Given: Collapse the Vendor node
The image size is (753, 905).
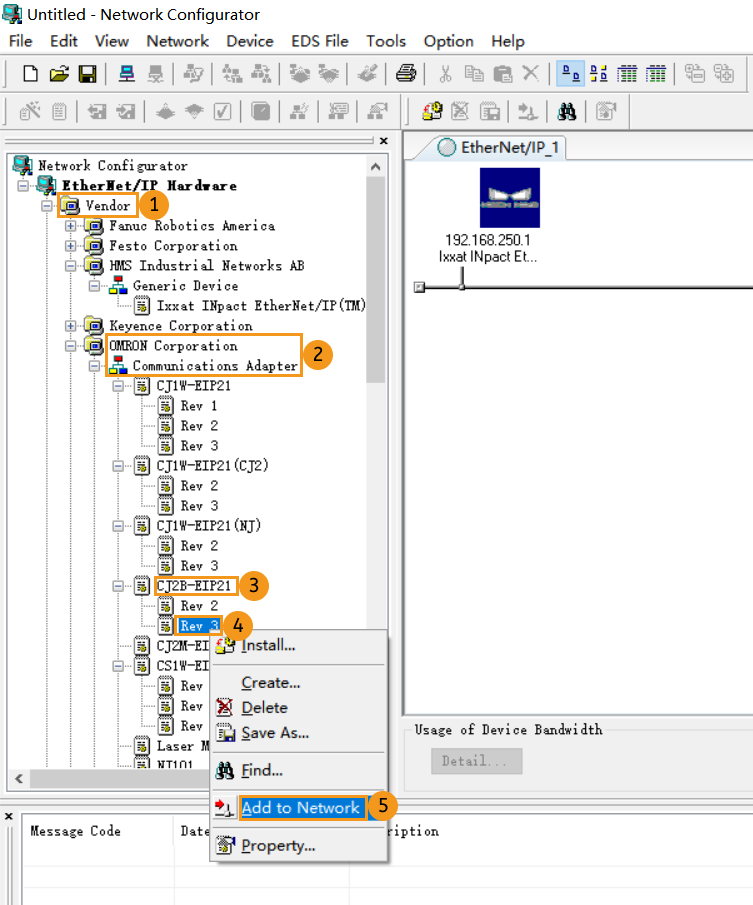Looking at the screenshot, I should [47, 205].
